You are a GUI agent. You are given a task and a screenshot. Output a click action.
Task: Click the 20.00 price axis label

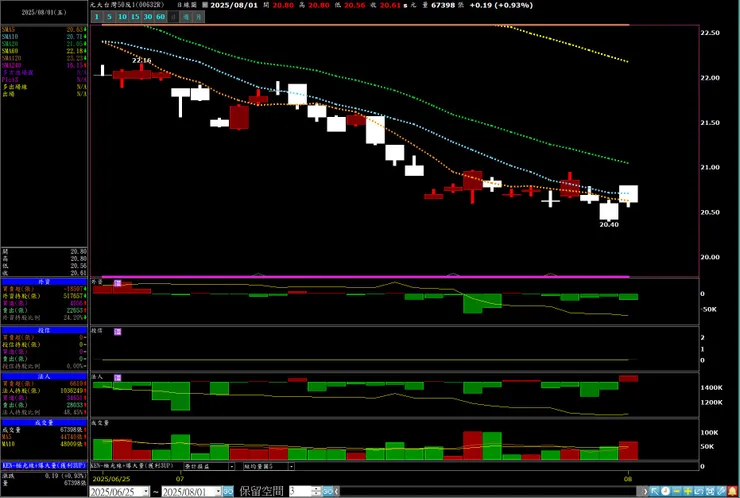pos(710,257)
